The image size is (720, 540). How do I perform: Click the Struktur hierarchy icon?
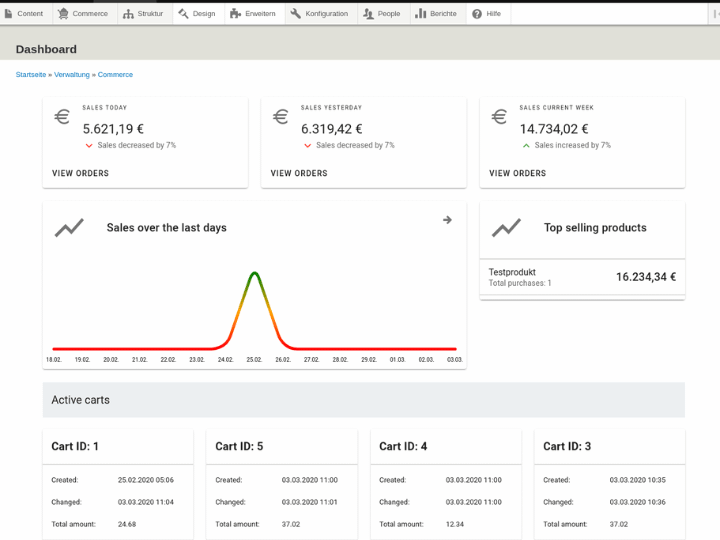point(128,14)
